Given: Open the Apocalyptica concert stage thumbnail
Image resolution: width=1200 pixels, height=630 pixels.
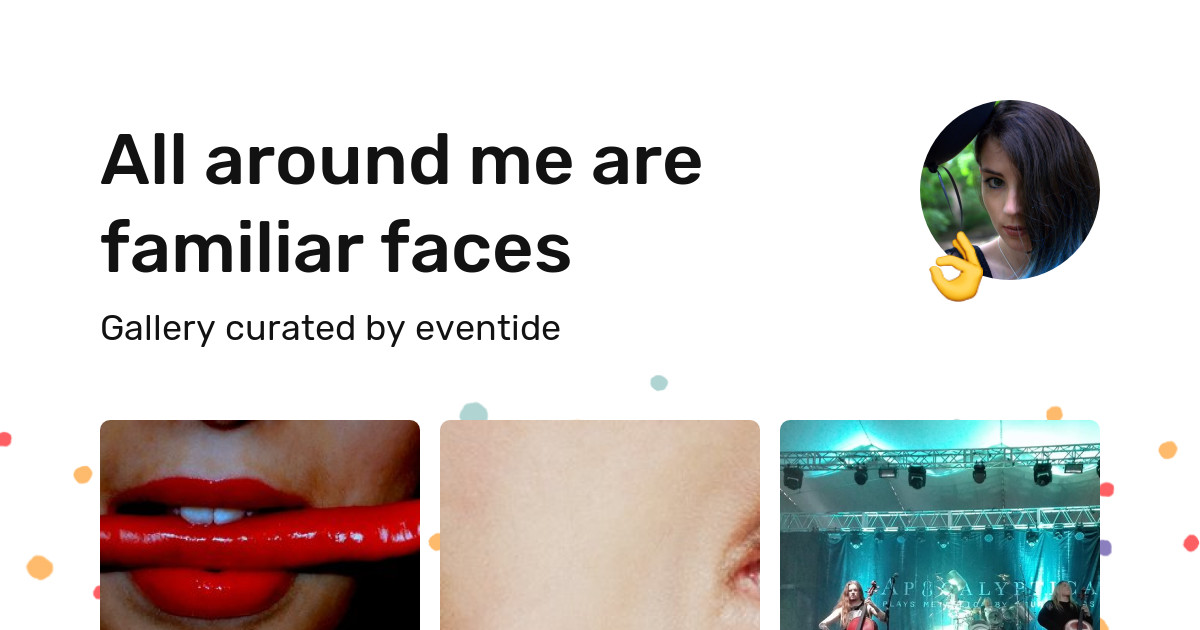Looking at the screenshot, I should click(940, 525).
